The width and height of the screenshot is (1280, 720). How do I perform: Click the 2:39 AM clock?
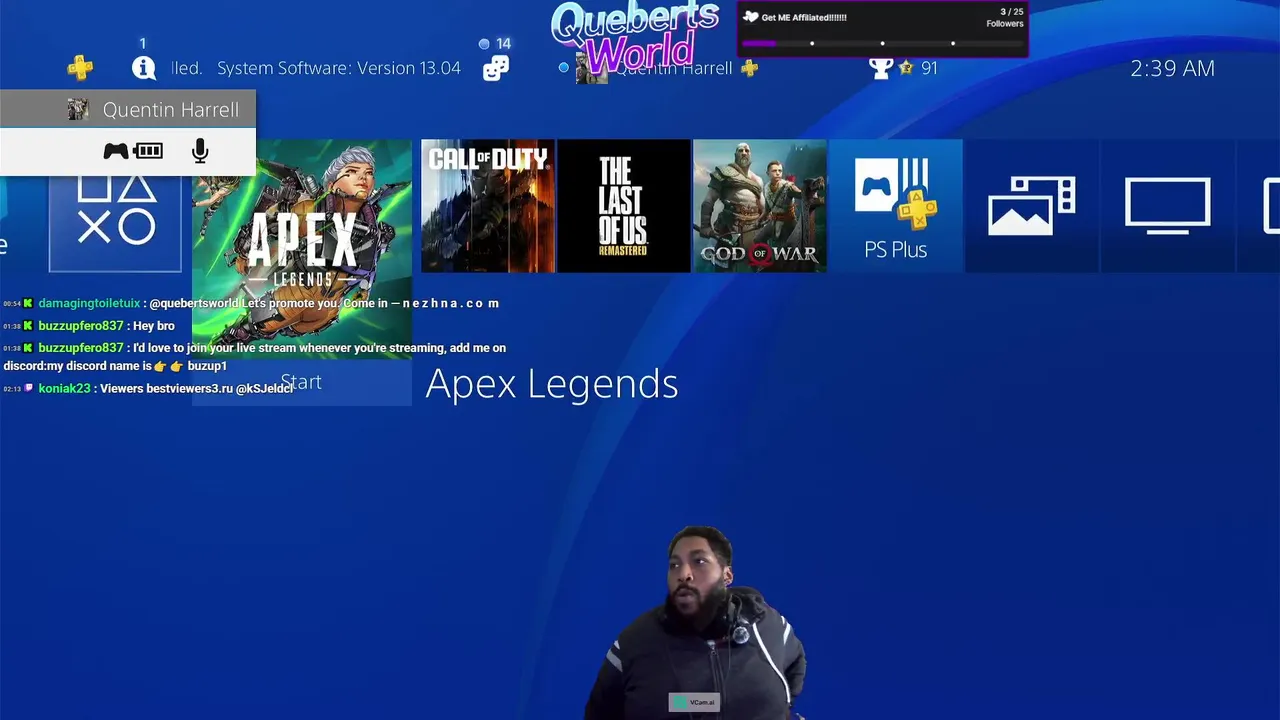[x=1172, y=68]
